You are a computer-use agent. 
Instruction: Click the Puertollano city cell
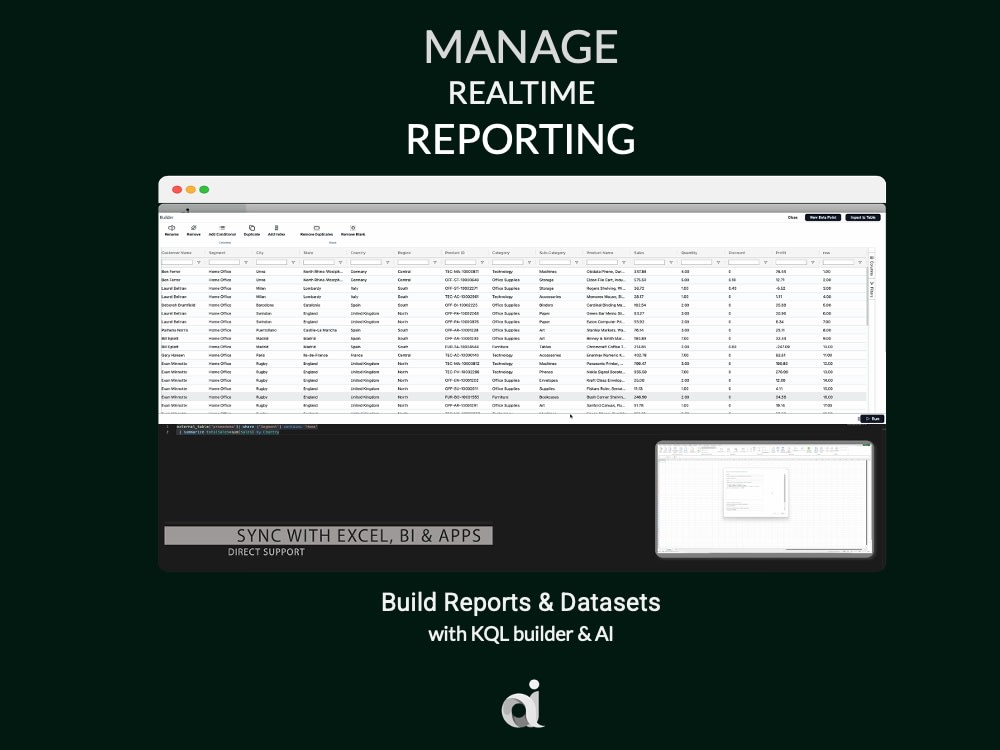(267, 330)
